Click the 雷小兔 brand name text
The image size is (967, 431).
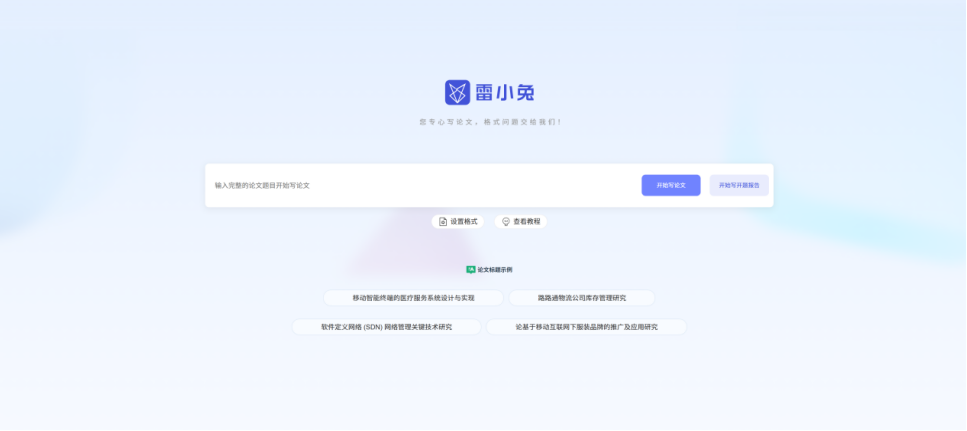tap(504, 93)
